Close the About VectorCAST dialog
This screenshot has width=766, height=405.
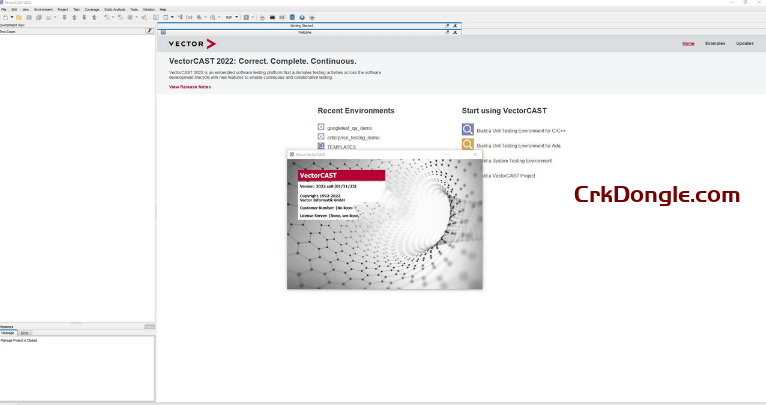point(476,154)
